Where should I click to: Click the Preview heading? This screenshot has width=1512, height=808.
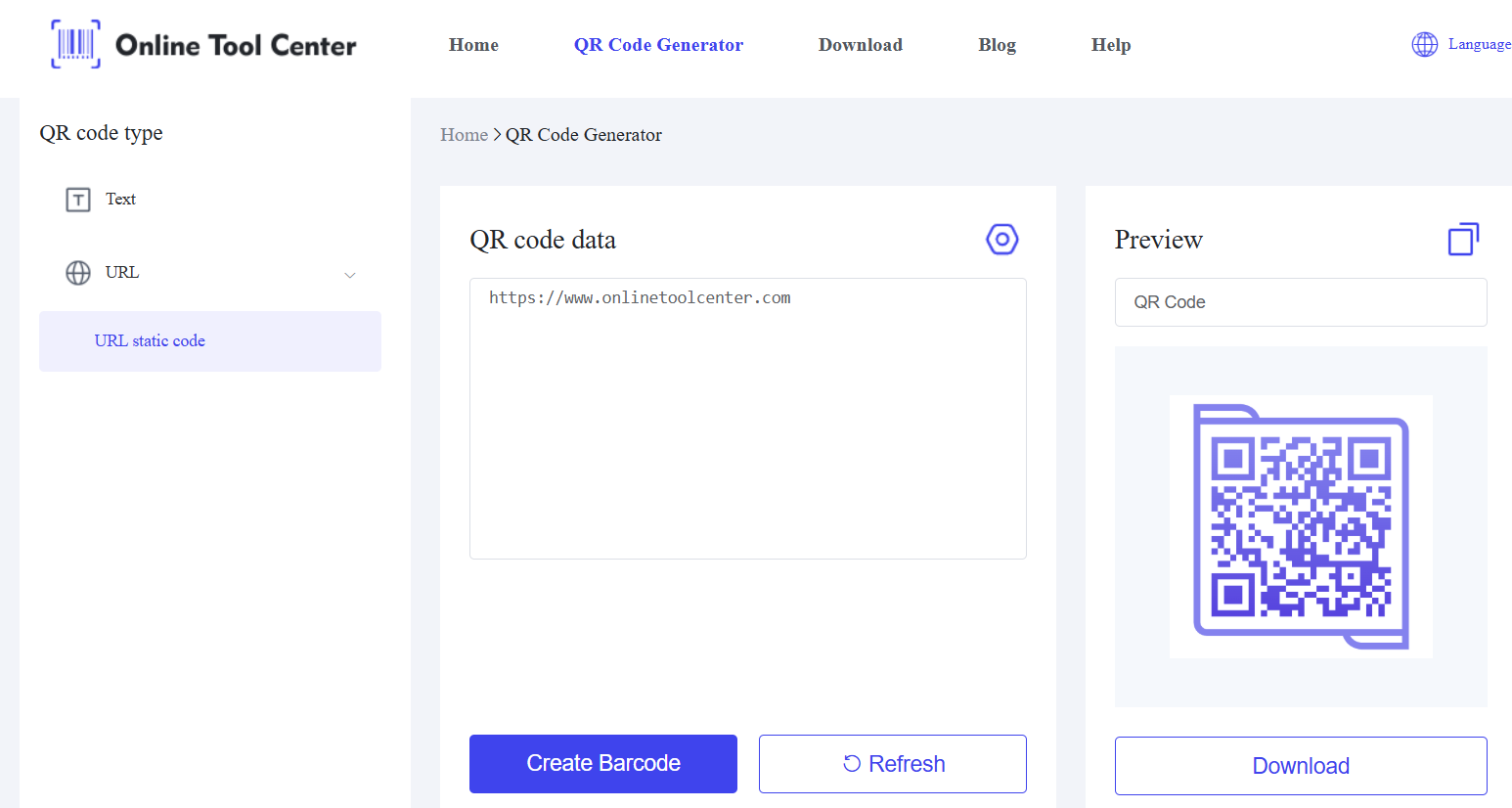click(x=1159, y=240)
